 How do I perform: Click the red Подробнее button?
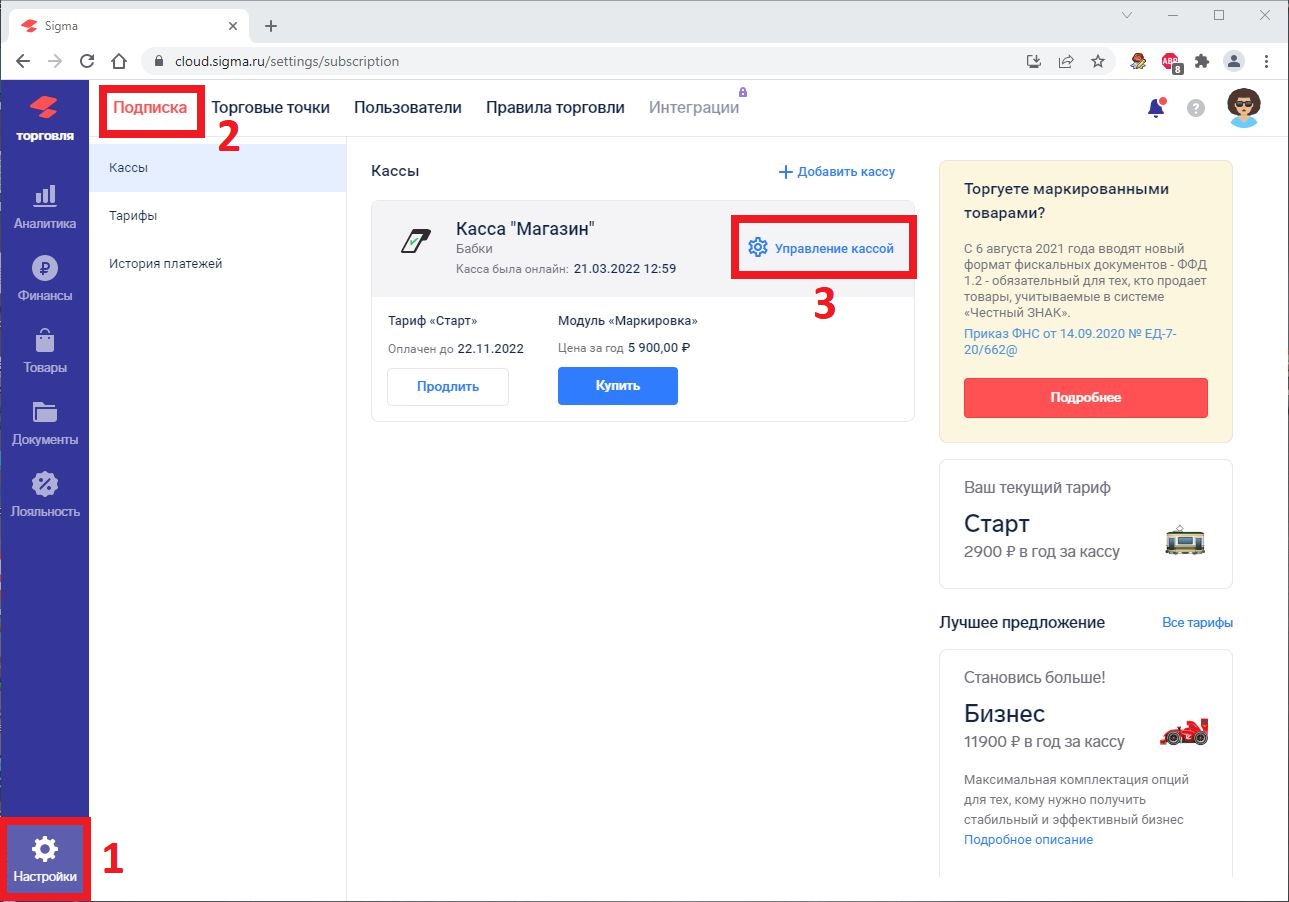1085,397
